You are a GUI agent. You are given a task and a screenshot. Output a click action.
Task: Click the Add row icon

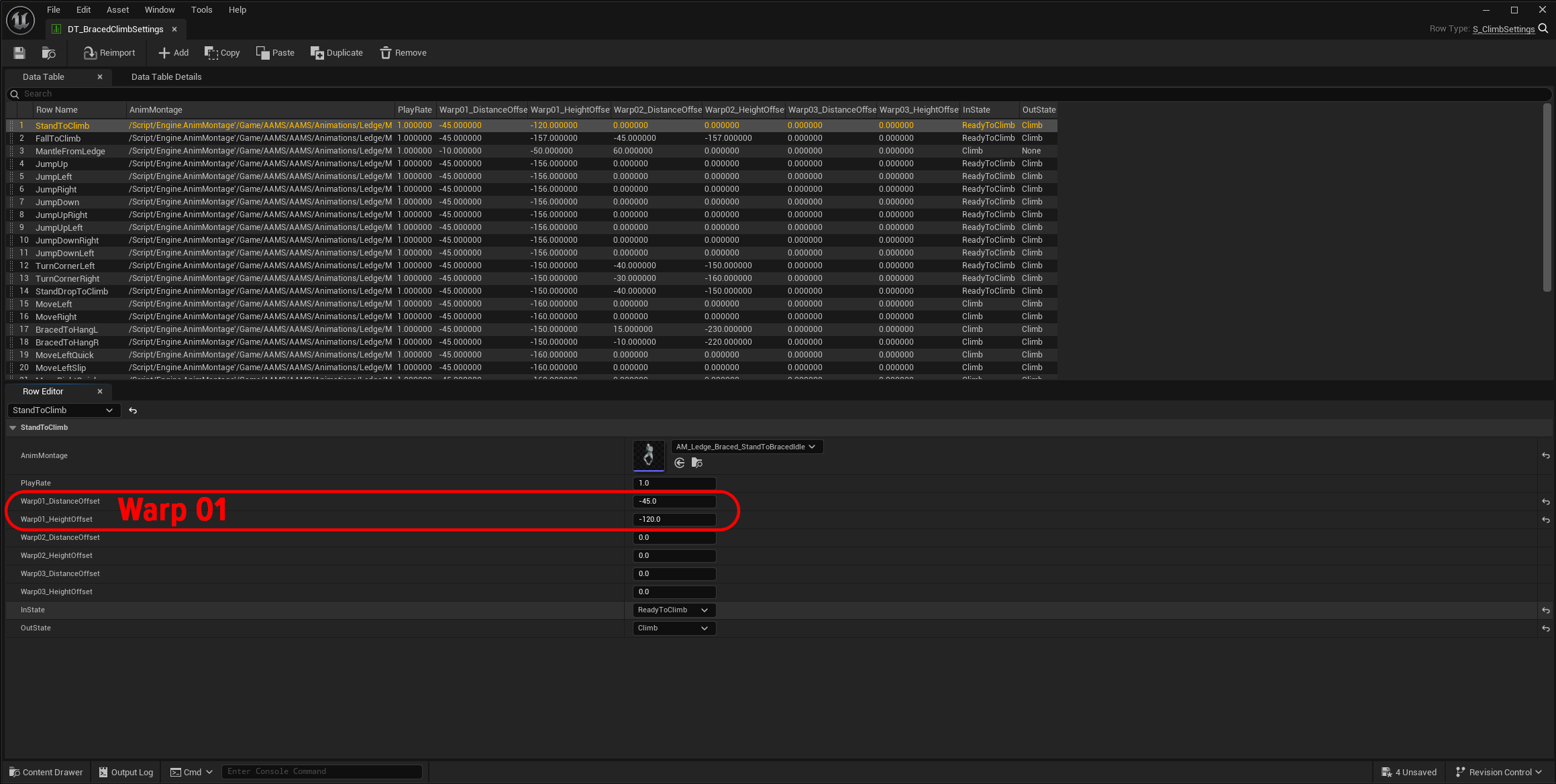coord(164,52)
